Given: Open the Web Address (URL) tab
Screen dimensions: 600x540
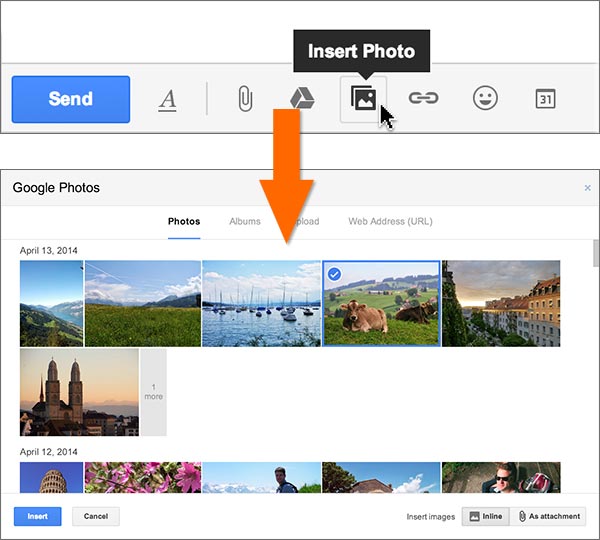Looking at the screenshot, I should 390,222.
